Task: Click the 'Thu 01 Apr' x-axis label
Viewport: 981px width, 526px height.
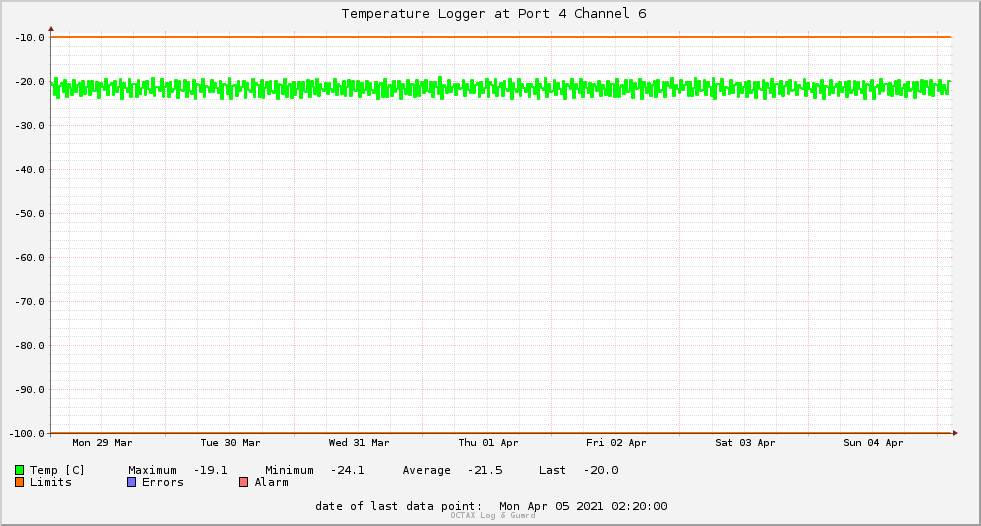Action: coord(488,443)
